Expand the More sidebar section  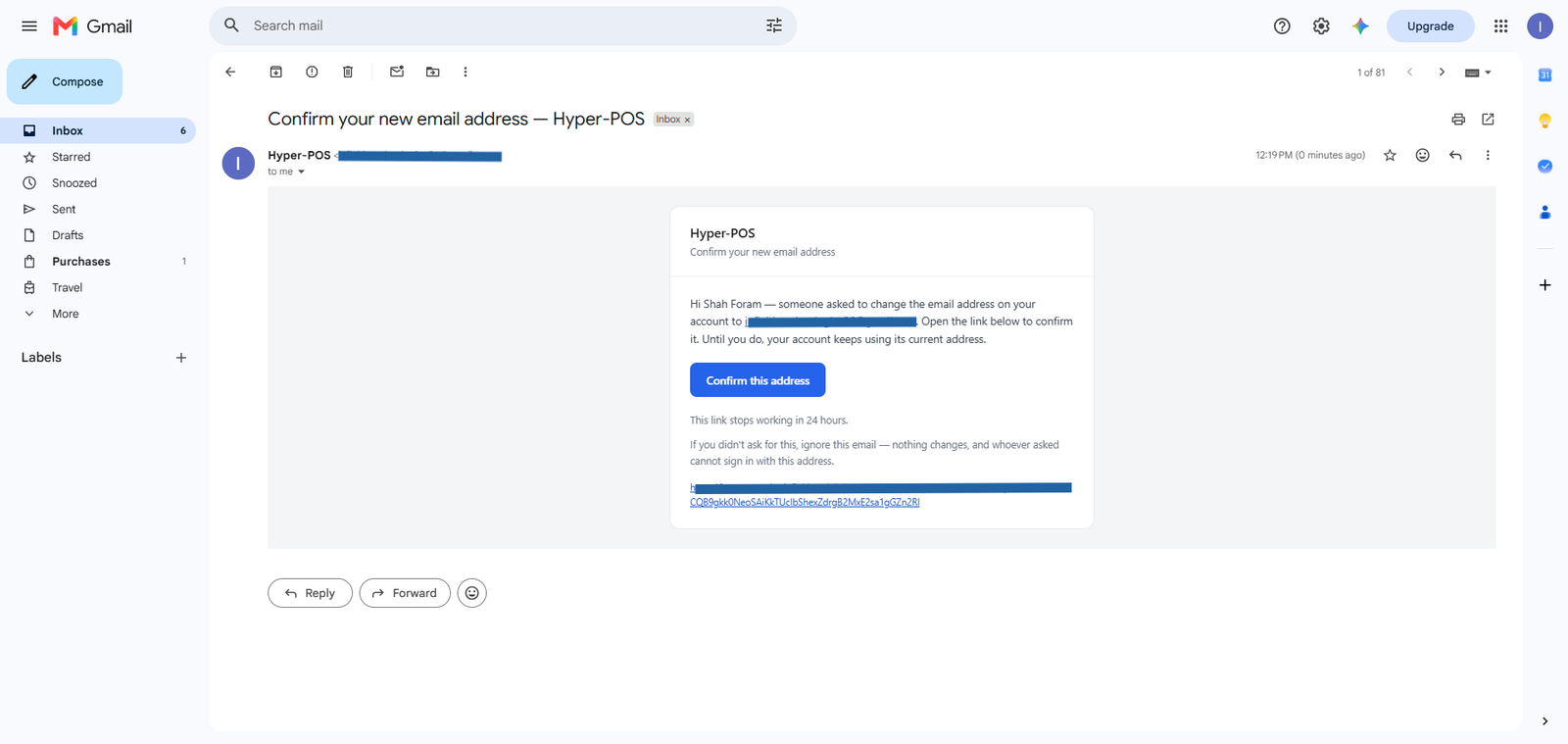click(98, 314)
